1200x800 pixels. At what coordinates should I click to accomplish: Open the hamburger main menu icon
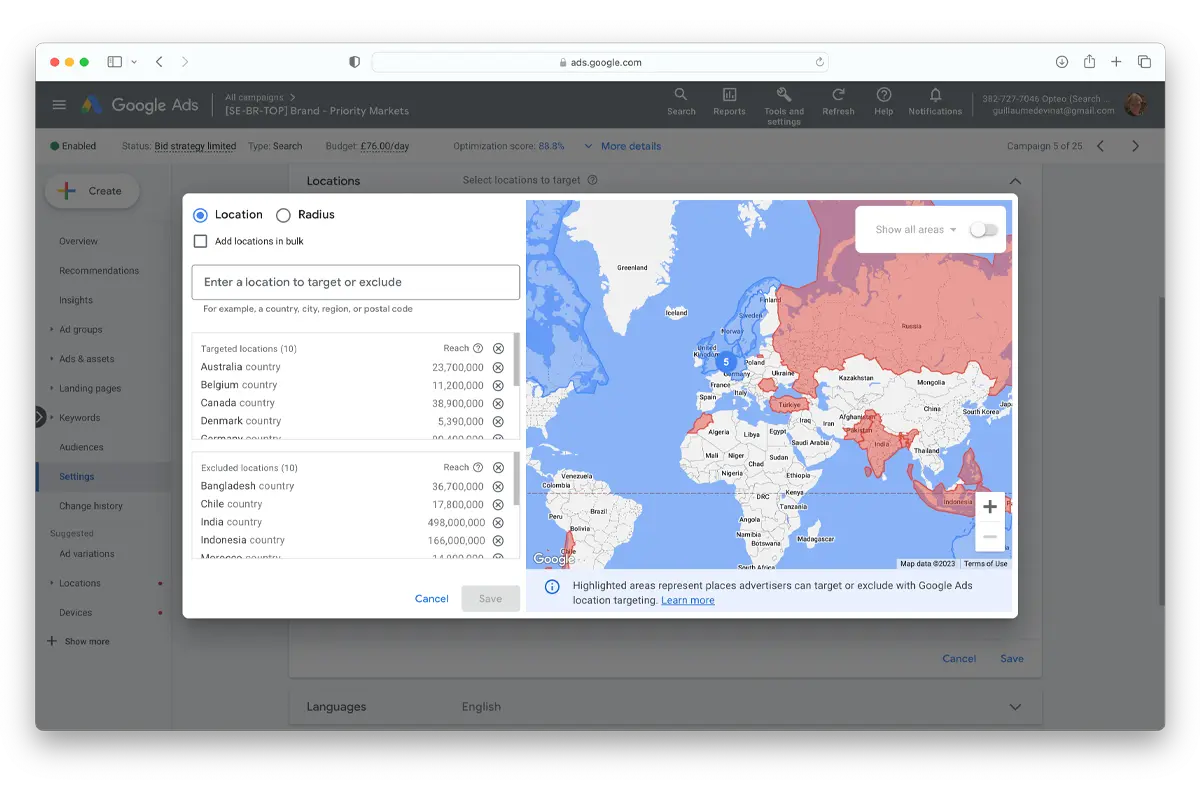tap(59, 105)
